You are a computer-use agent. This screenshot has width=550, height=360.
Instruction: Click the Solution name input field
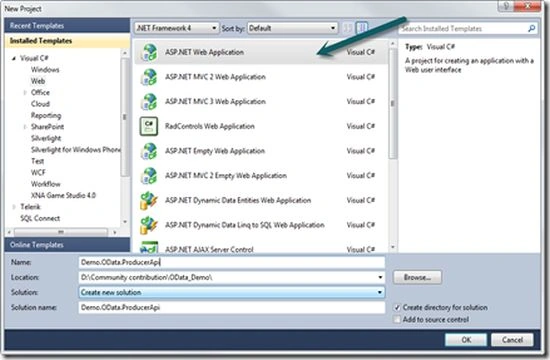tap(232, 308)
